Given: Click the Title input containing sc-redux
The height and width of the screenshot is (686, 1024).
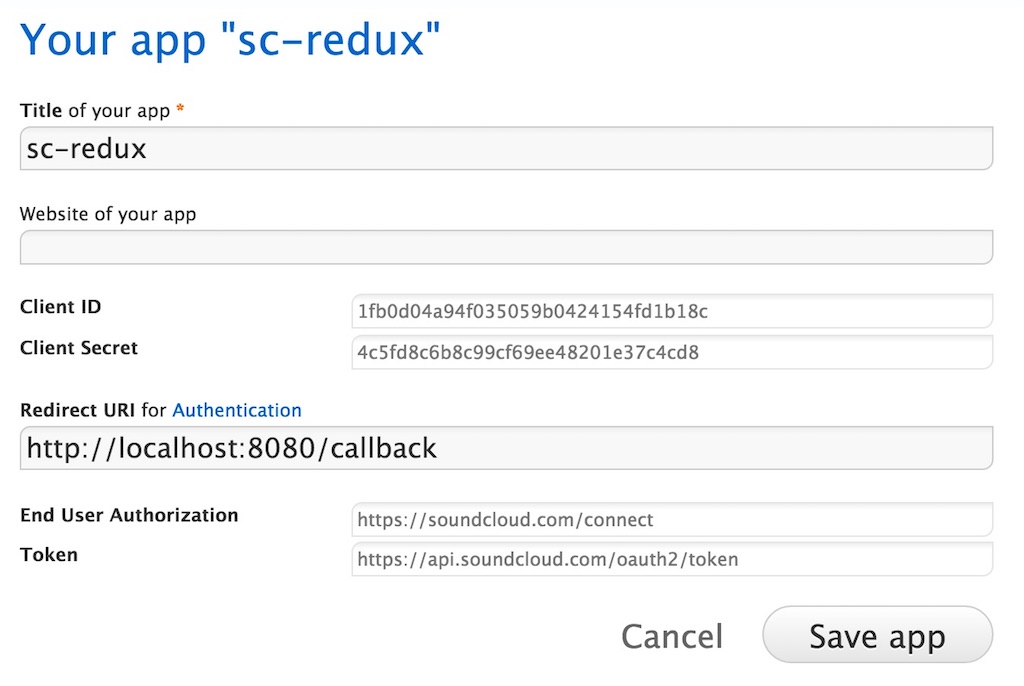Looking at the screenshot, I should 506,149.
